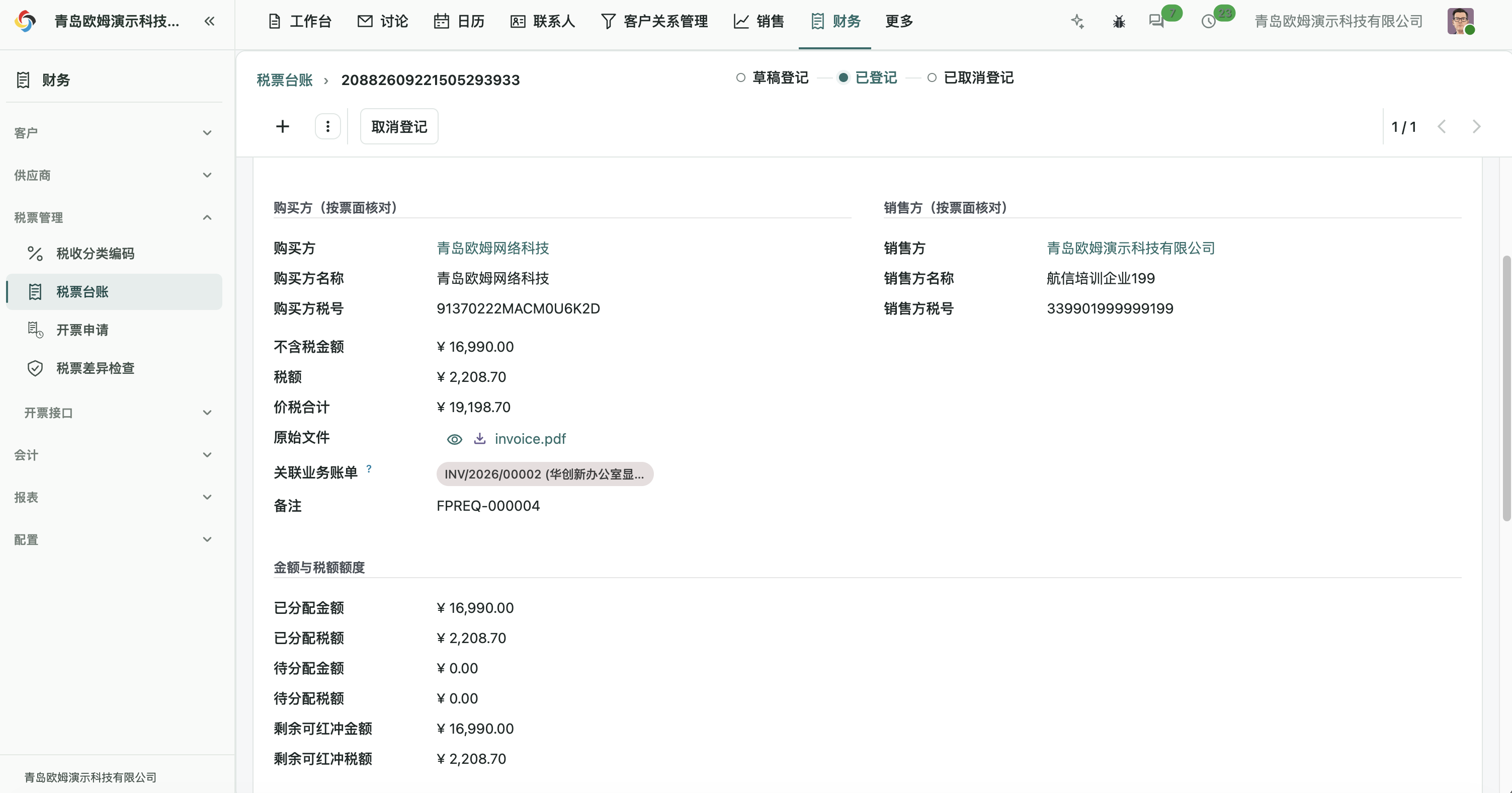Expand the 报表 sidebar section
Viewport: 1512px width, 793px height.
click(114, 498)
